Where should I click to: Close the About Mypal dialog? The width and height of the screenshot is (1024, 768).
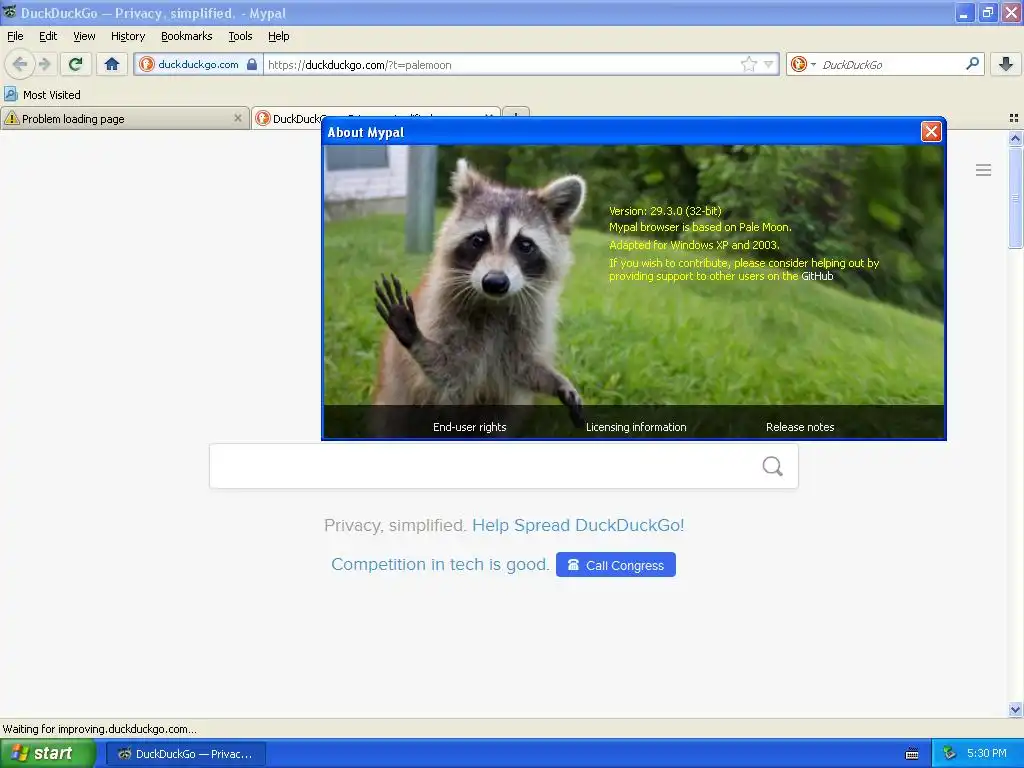click(x=931, y=132)
